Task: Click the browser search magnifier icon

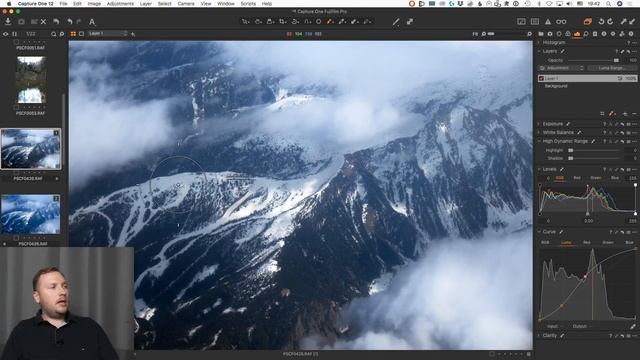Action: click(x=53, y=34)
